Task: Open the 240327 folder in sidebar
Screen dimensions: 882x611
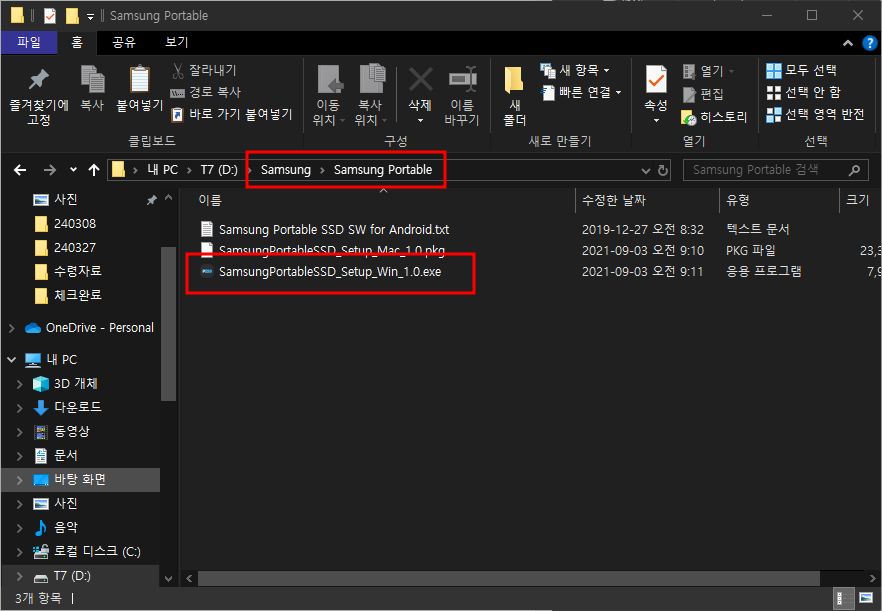Action: 75,248
